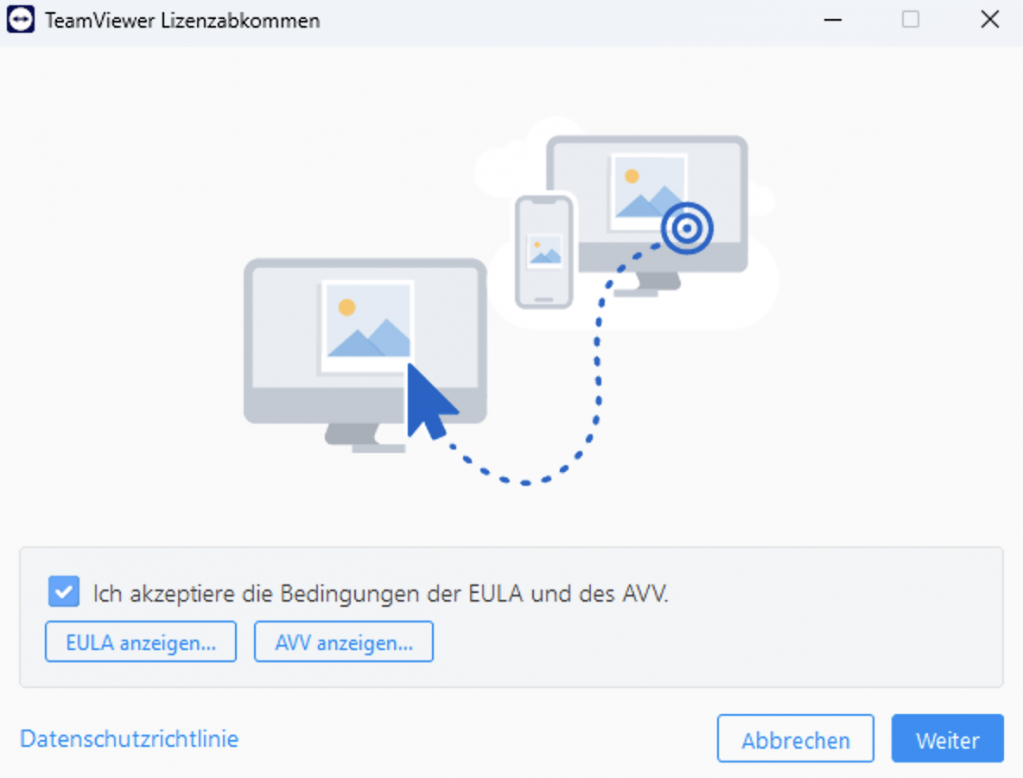1023x778 pixels.
Task: Click the disabled maximize window button
Action: pos(911,20)
